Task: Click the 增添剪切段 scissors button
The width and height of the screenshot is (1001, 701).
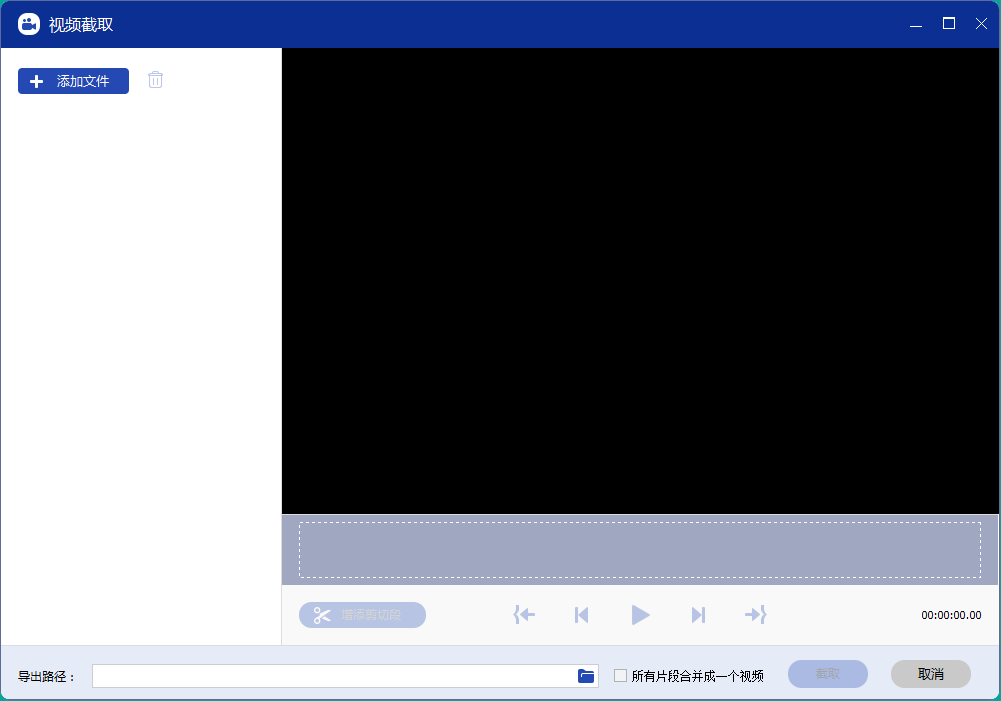Action: (x=362, y=615)
